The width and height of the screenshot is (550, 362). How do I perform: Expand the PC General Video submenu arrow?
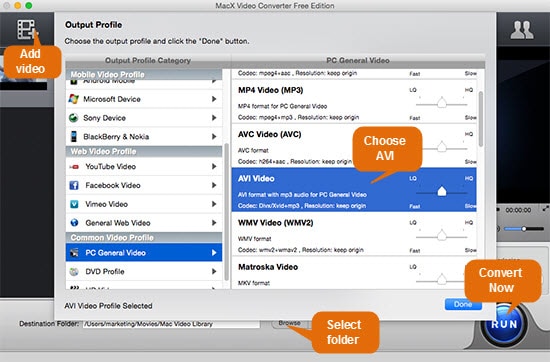tap(214, 253)
